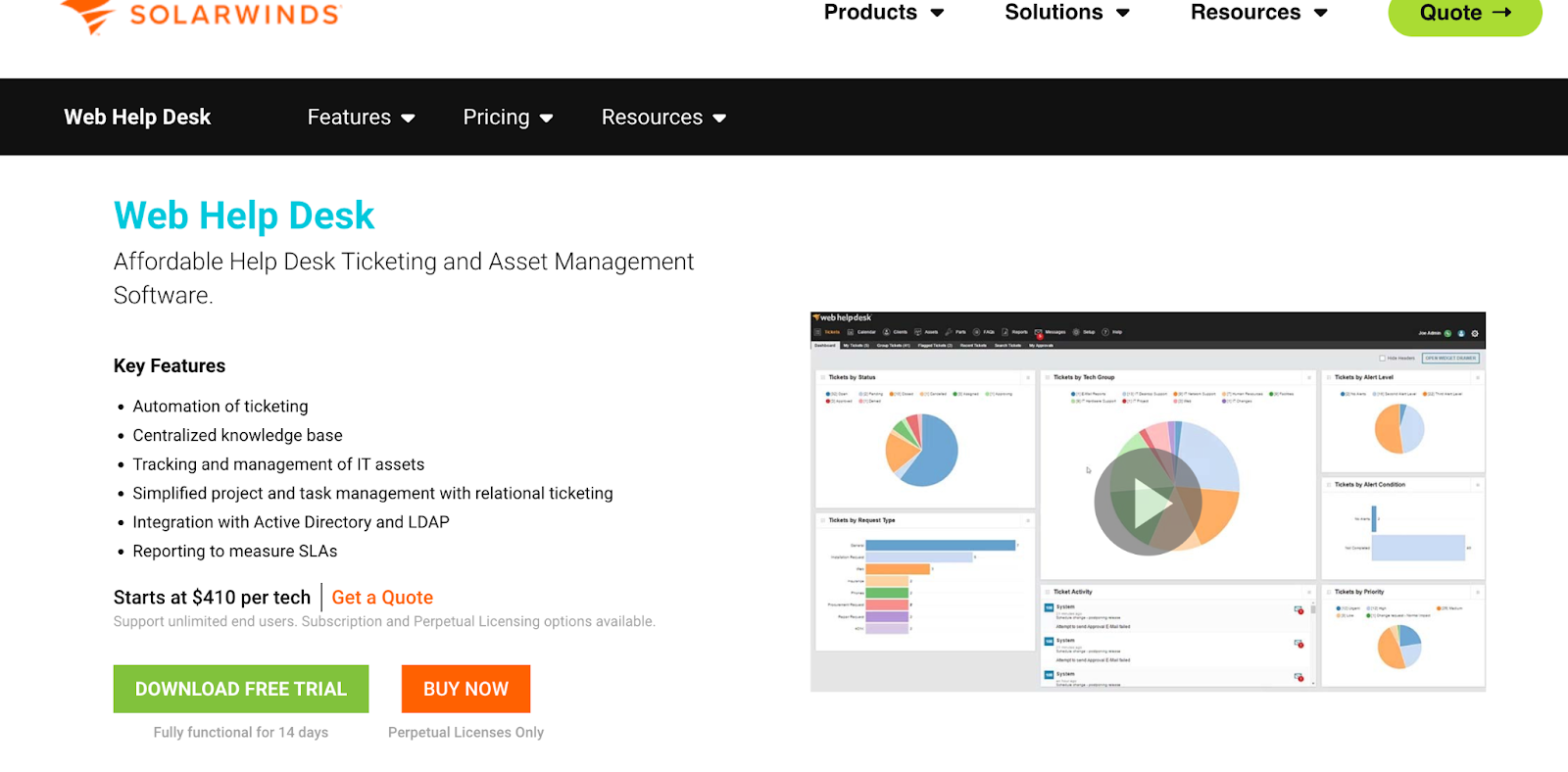Open Ticket Activity widget menu icon
This screenshot has width=1568, height=772.
(1309, 592)
